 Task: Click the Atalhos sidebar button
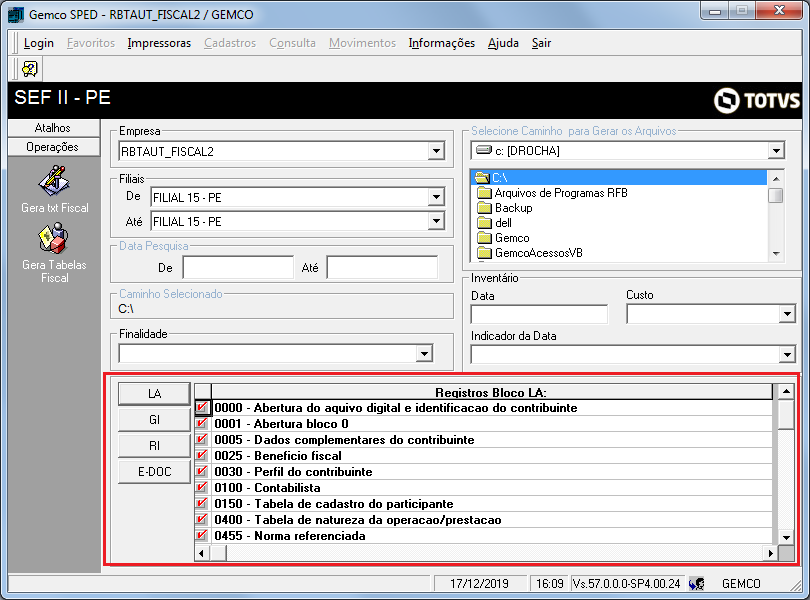click(x=54, y=128)
